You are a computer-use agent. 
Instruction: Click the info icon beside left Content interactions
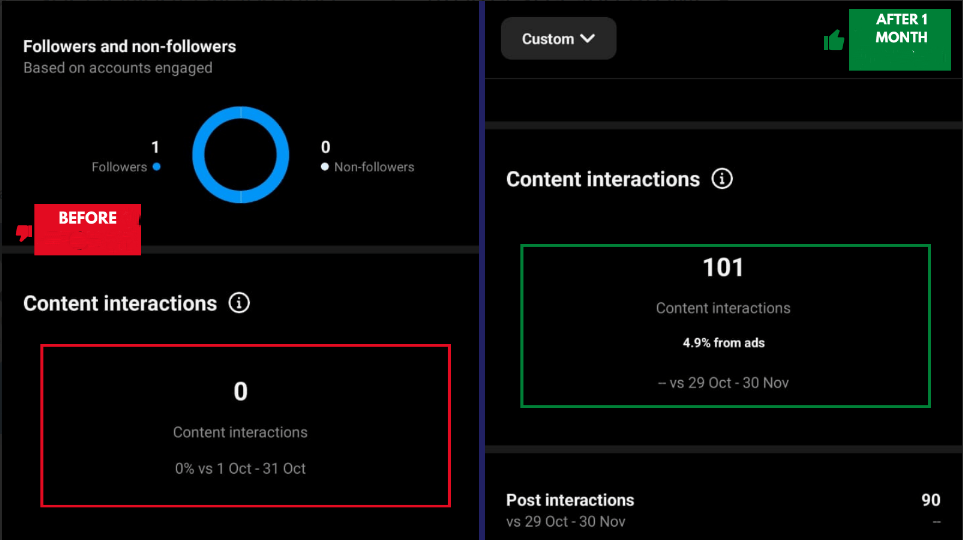239,303
